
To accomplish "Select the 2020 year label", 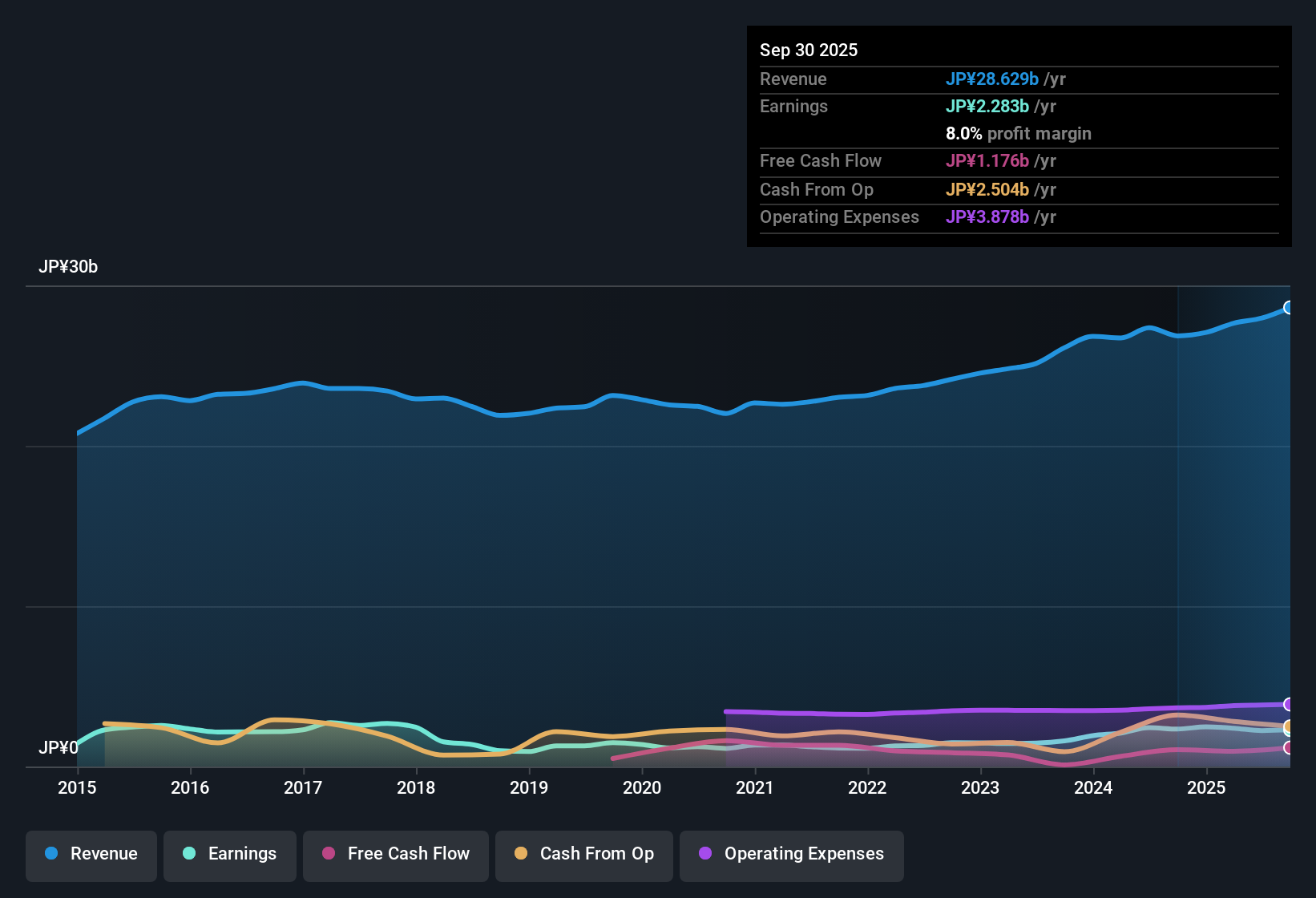I will pyautogui.click(x=641, y=788).
